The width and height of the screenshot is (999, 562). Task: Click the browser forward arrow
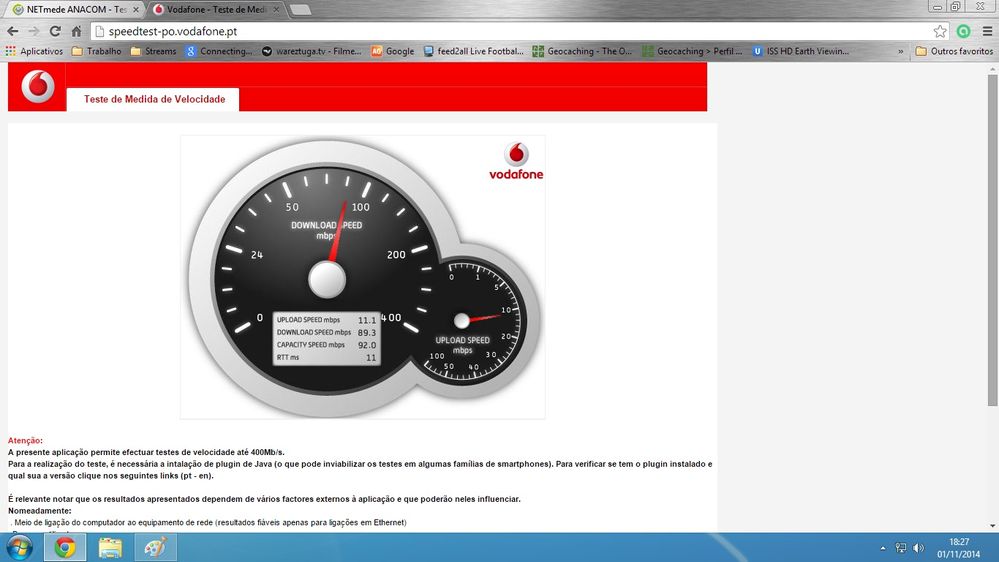pos(34,31)
